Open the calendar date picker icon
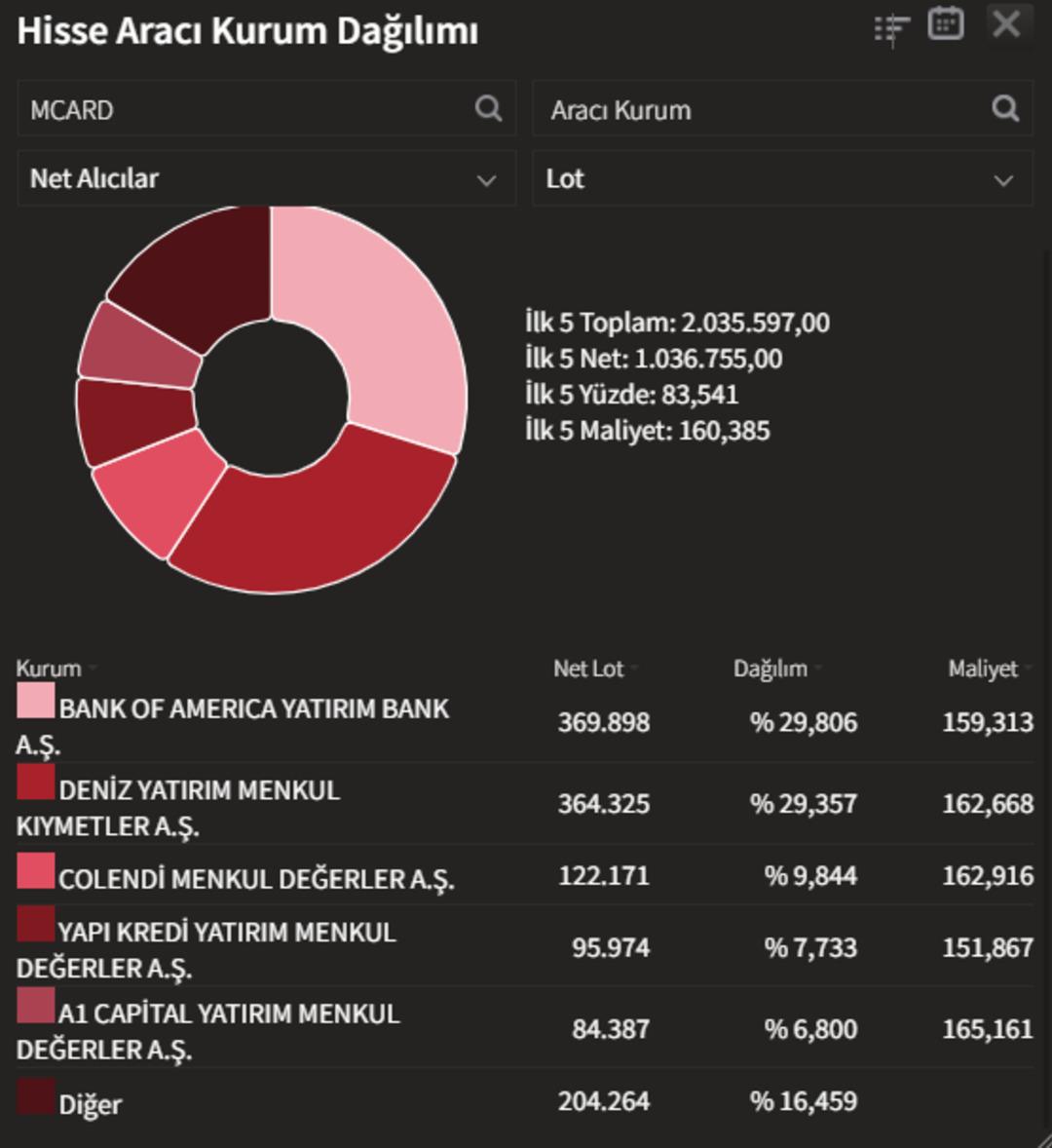This screenshot has height=1148, width=1052. [x=946, y=24]
